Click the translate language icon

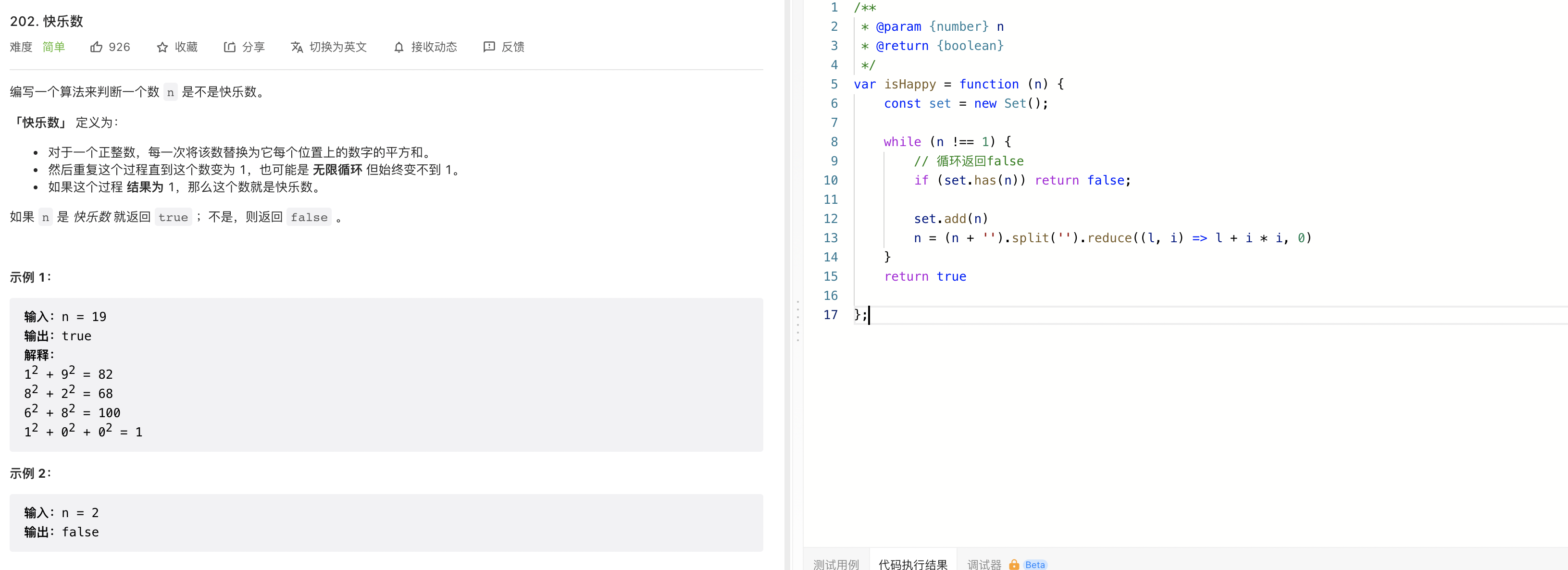pos(297,47)
